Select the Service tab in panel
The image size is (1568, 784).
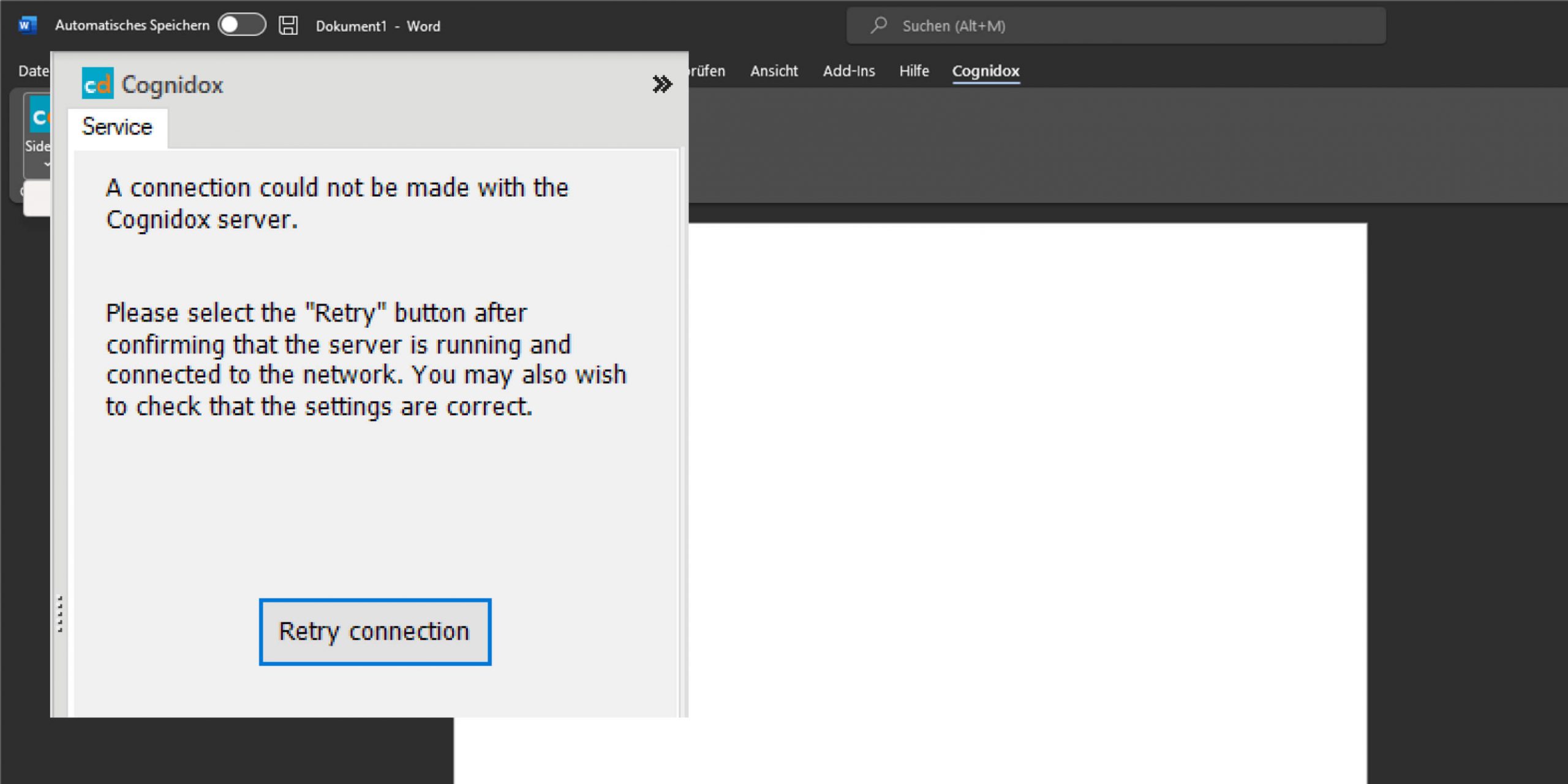point(117,127)
